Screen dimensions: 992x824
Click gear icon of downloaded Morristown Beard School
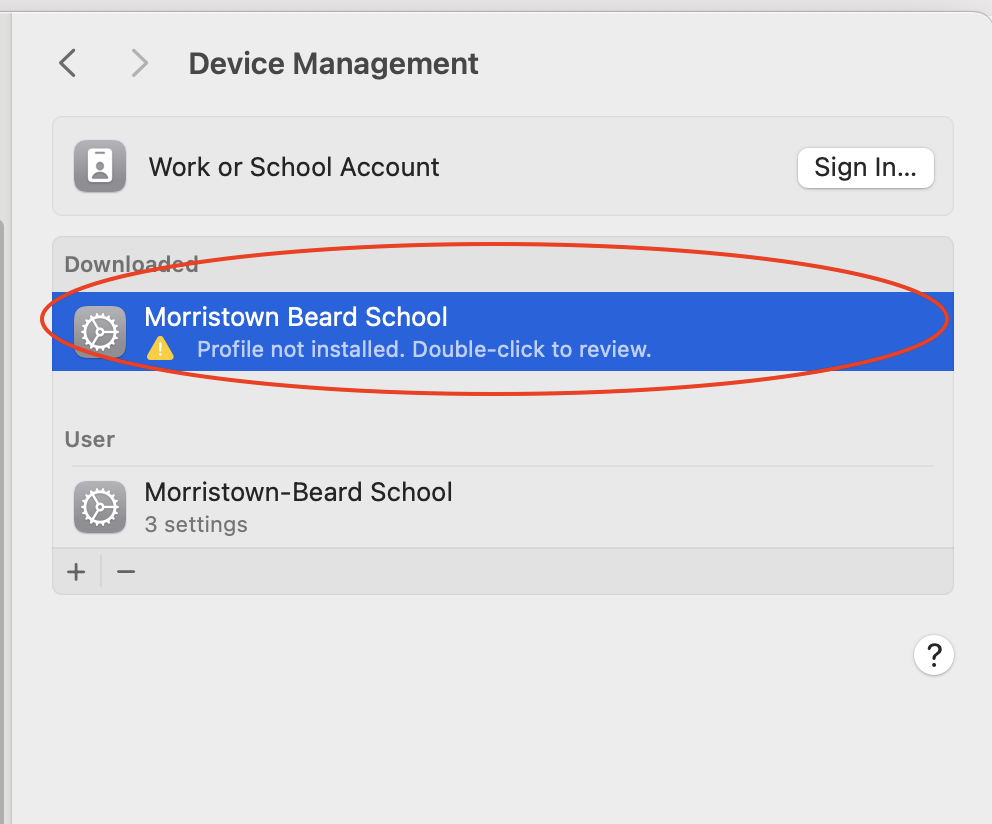(x=100, y=332)
